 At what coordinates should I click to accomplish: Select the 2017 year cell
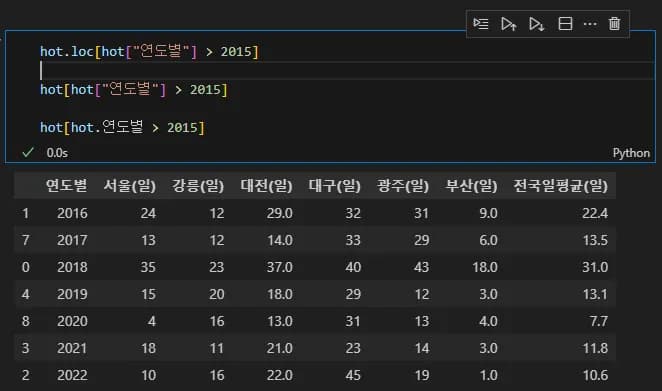pyautogui.click(x=72, y=240)
